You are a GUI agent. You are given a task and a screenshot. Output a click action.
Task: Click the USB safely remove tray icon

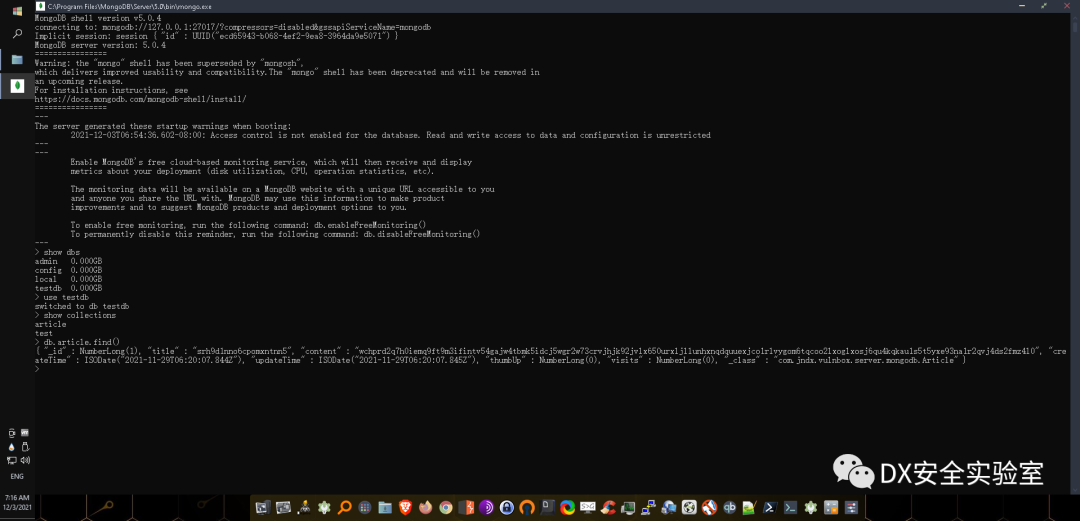click(25, 447)
